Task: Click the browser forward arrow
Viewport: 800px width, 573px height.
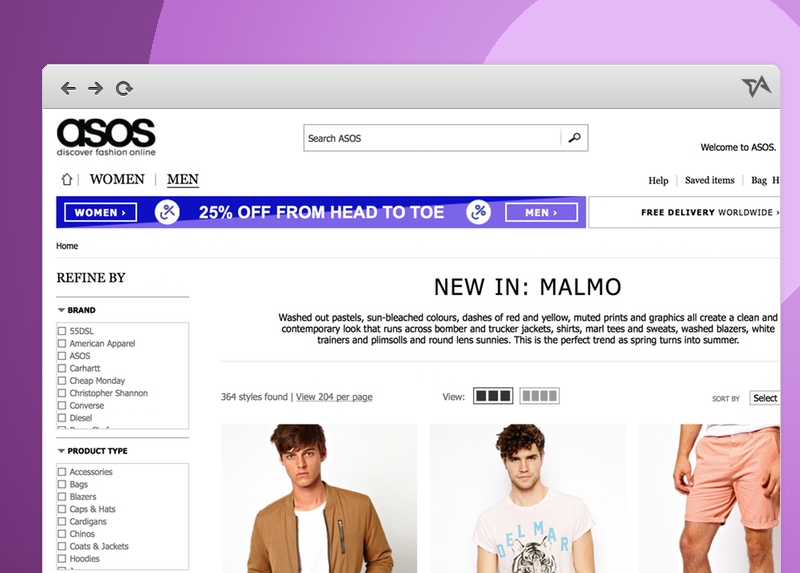Action: 95,89
